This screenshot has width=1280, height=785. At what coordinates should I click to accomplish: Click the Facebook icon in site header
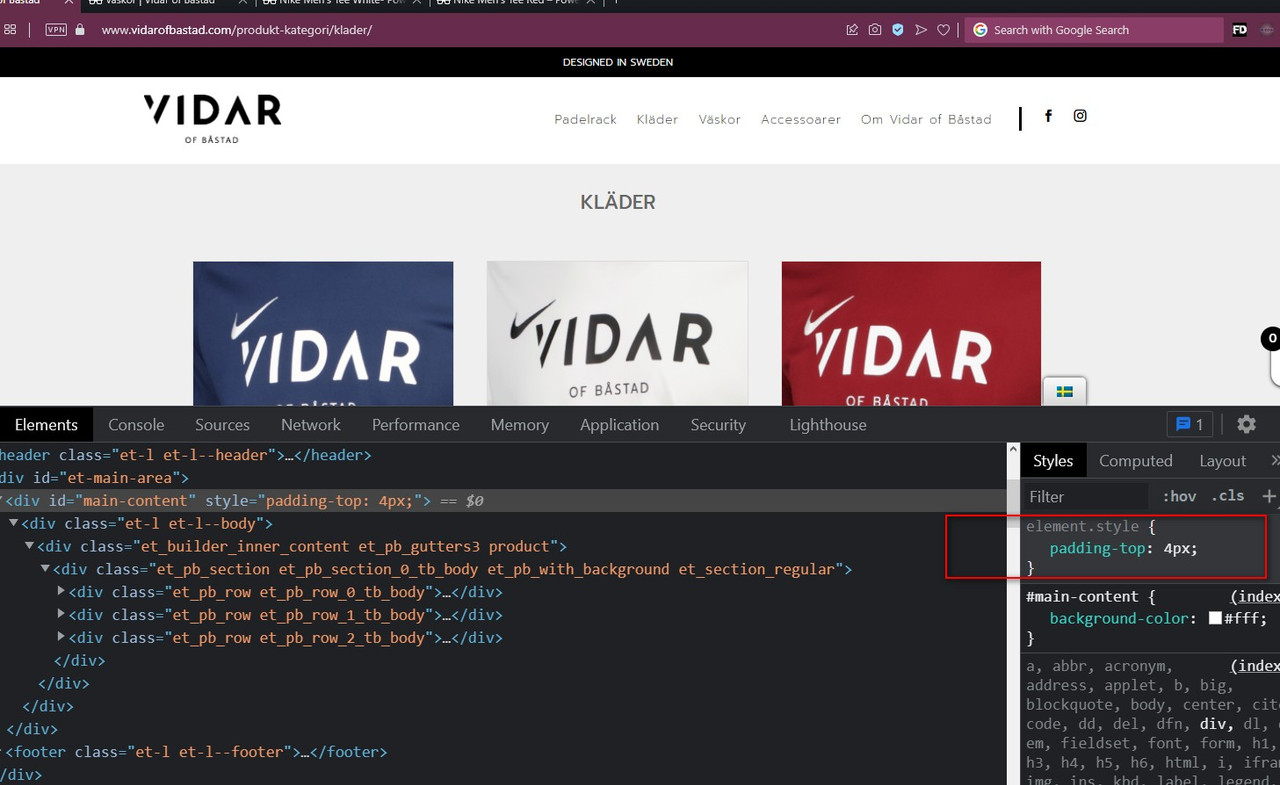click(1048, 116)
